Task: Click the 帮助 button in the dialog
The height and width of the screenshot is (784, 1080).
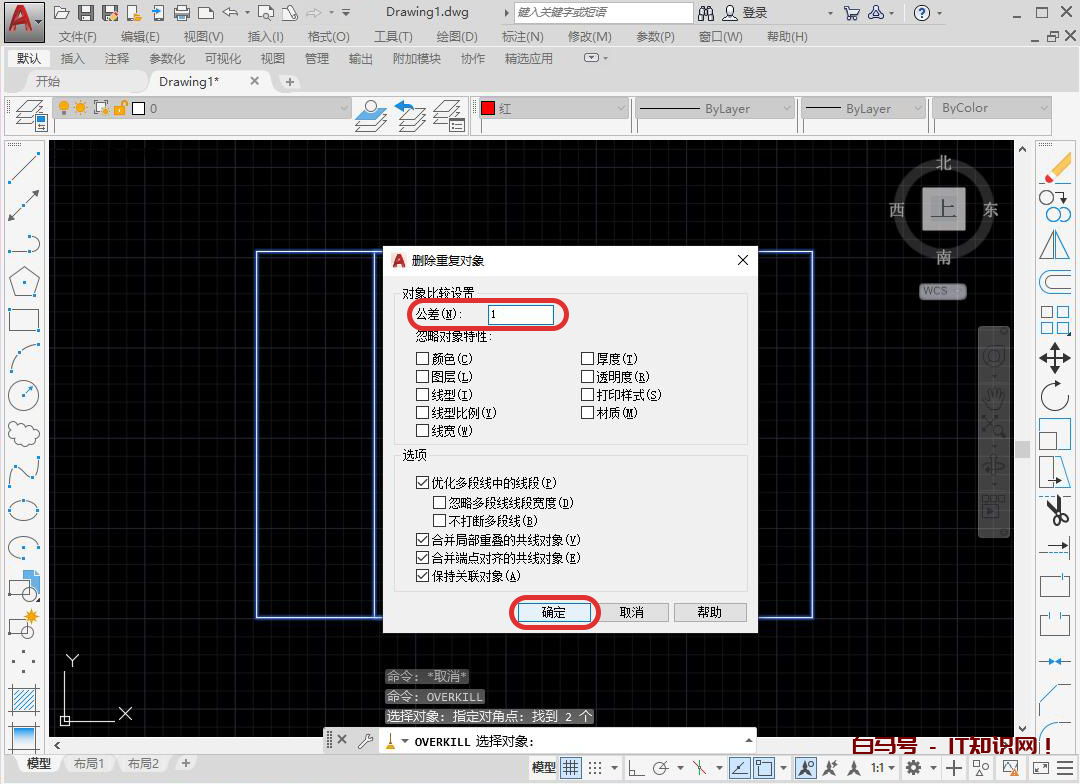Action: tap(710, 612)
